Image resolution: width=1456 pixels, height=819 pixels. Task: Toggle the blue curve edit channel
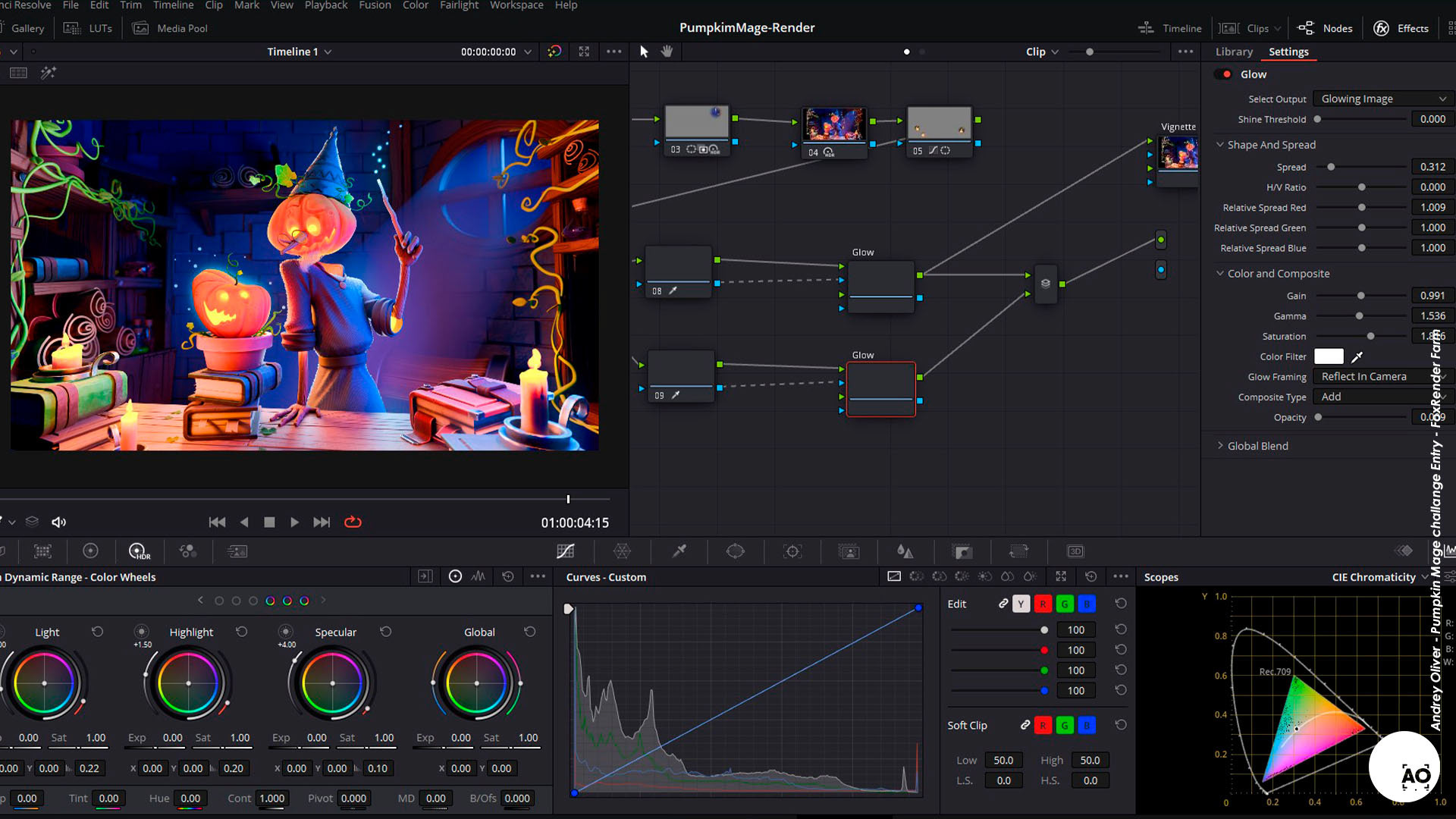(1087, 604)
